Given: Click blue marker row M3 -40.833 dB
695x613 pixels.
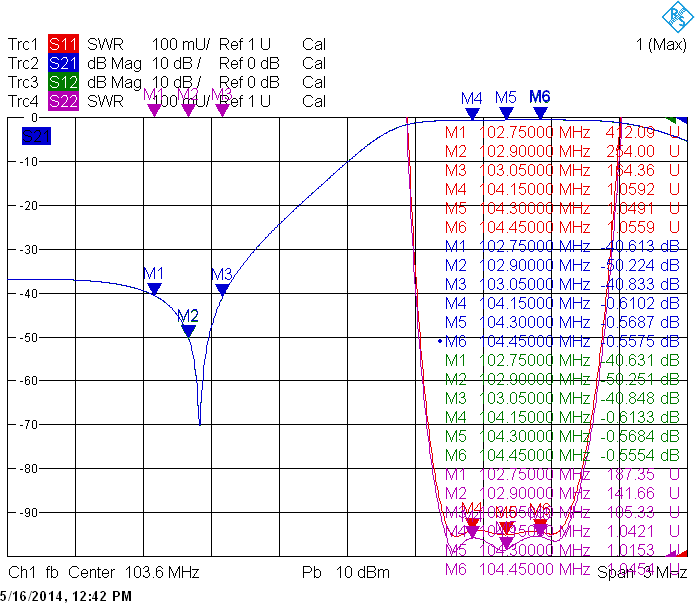Looking at the screenshot, I should (562, 284).
